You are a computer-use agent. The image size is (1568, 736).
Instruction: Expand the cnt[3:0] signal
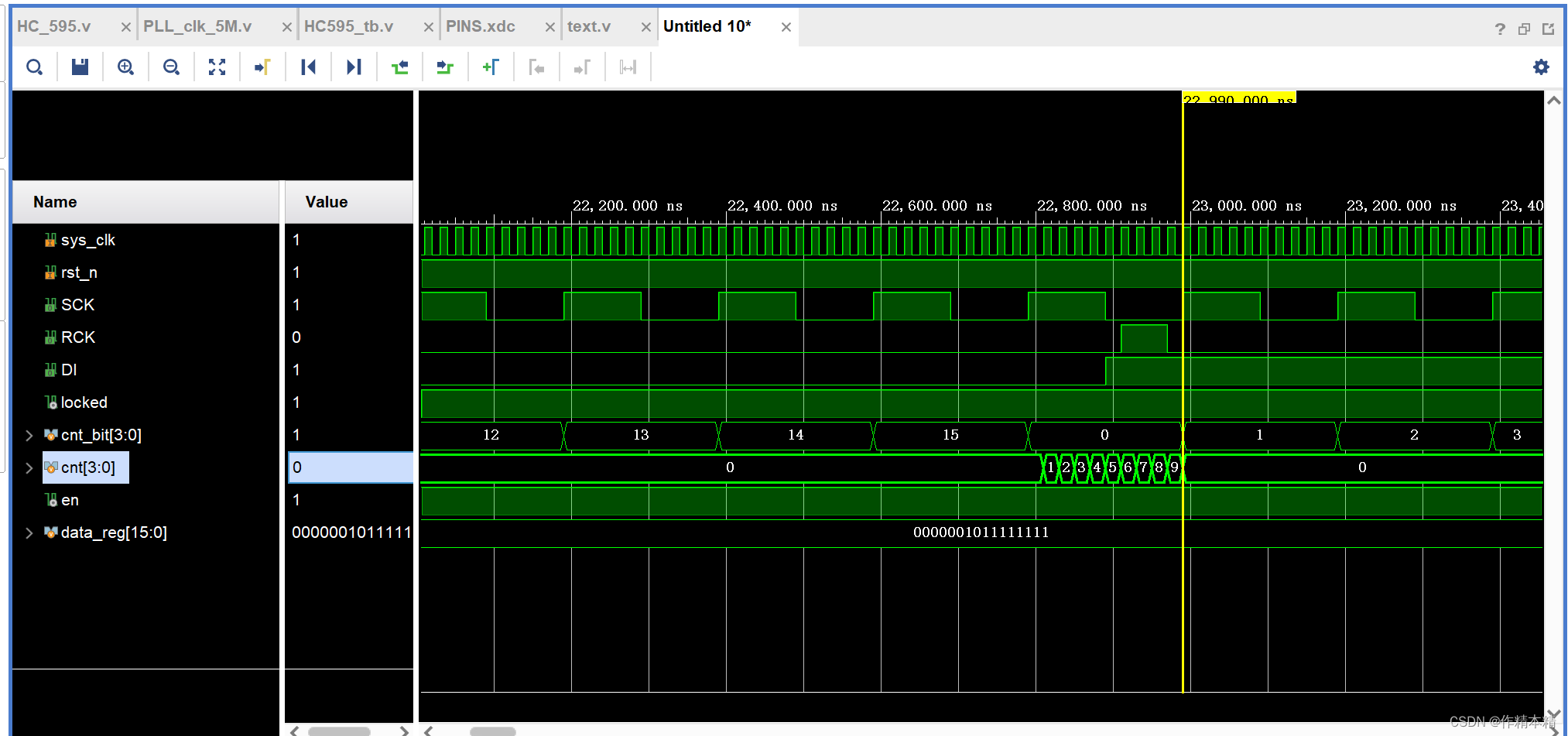coord(29,467)
